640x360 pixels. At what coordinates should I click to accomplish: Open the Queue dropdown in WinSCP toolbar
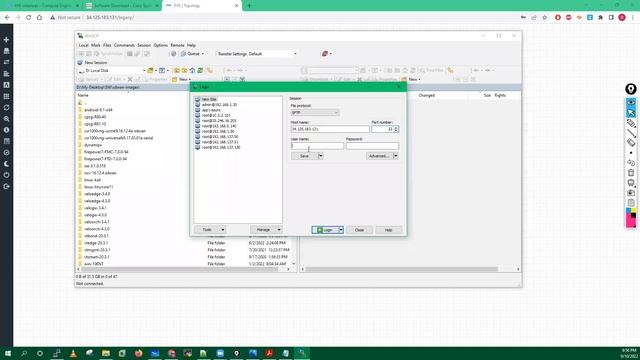click(192, 54)
